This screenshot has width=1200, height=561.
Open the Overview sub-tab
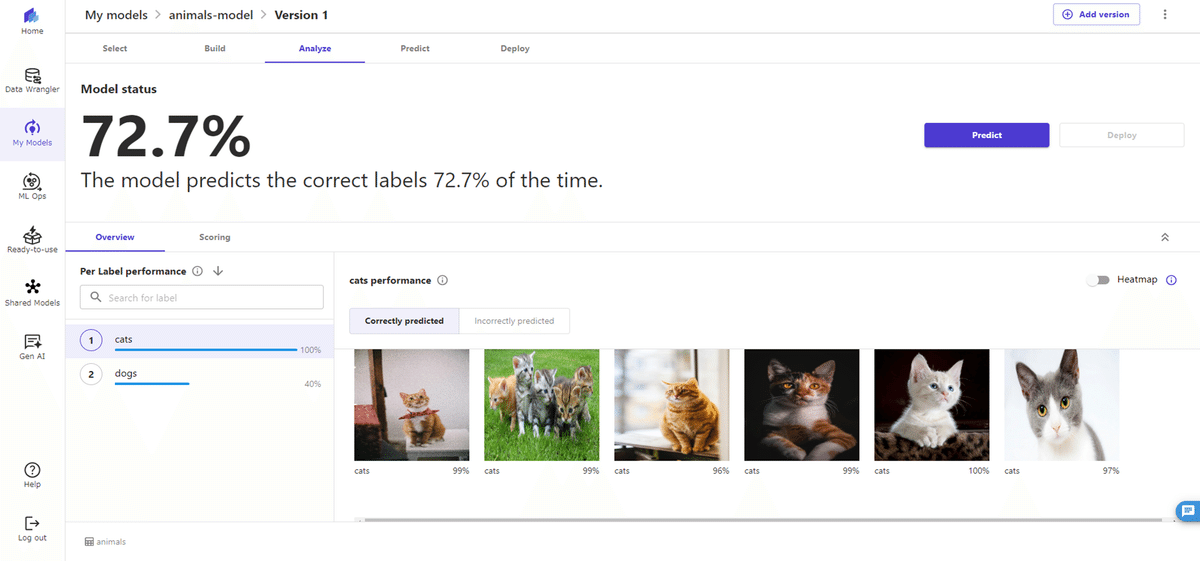coord(115,237)
